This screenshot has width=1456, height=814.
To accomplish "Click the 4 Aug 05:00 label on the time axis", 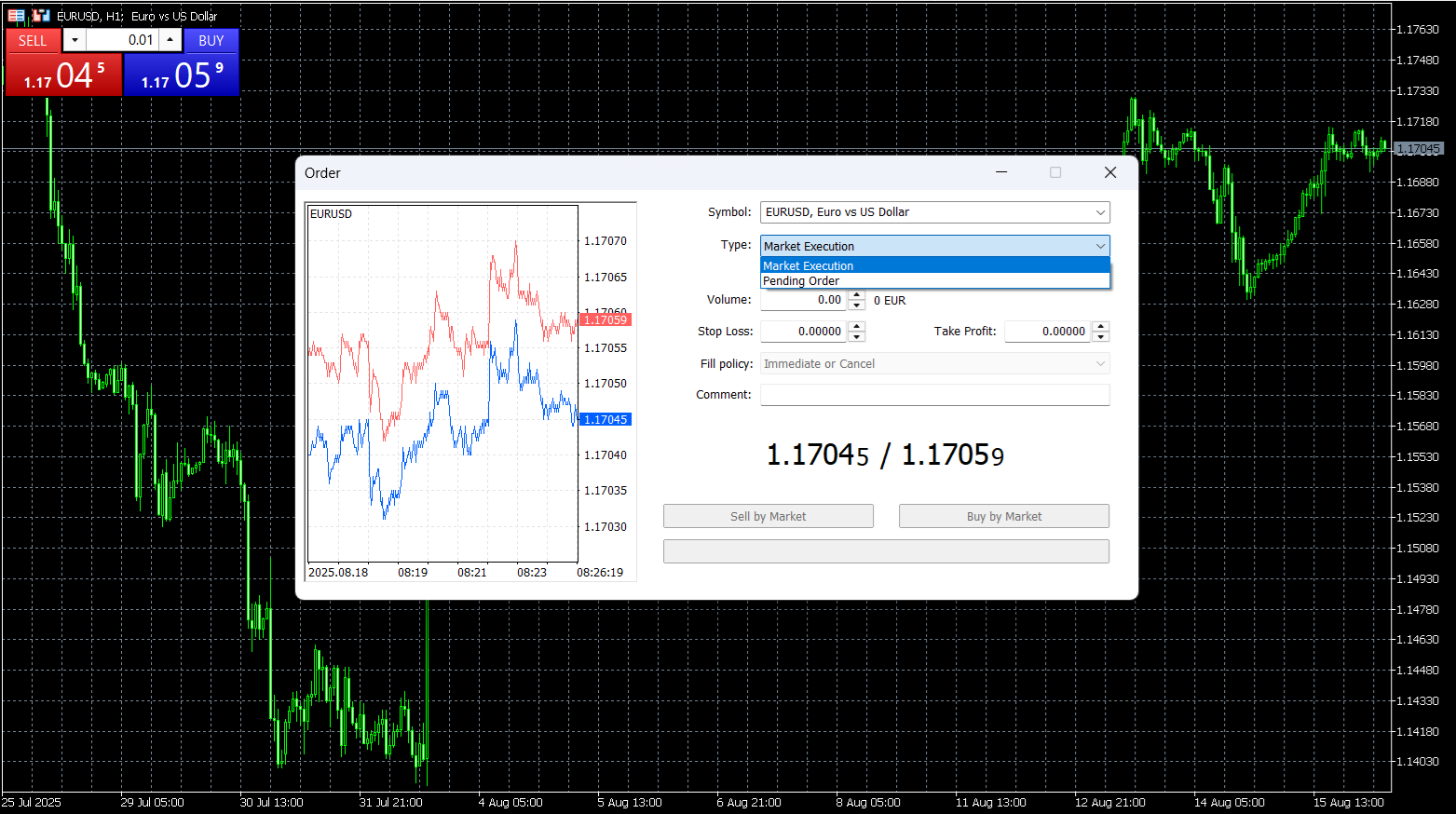I will coord(510,803).
